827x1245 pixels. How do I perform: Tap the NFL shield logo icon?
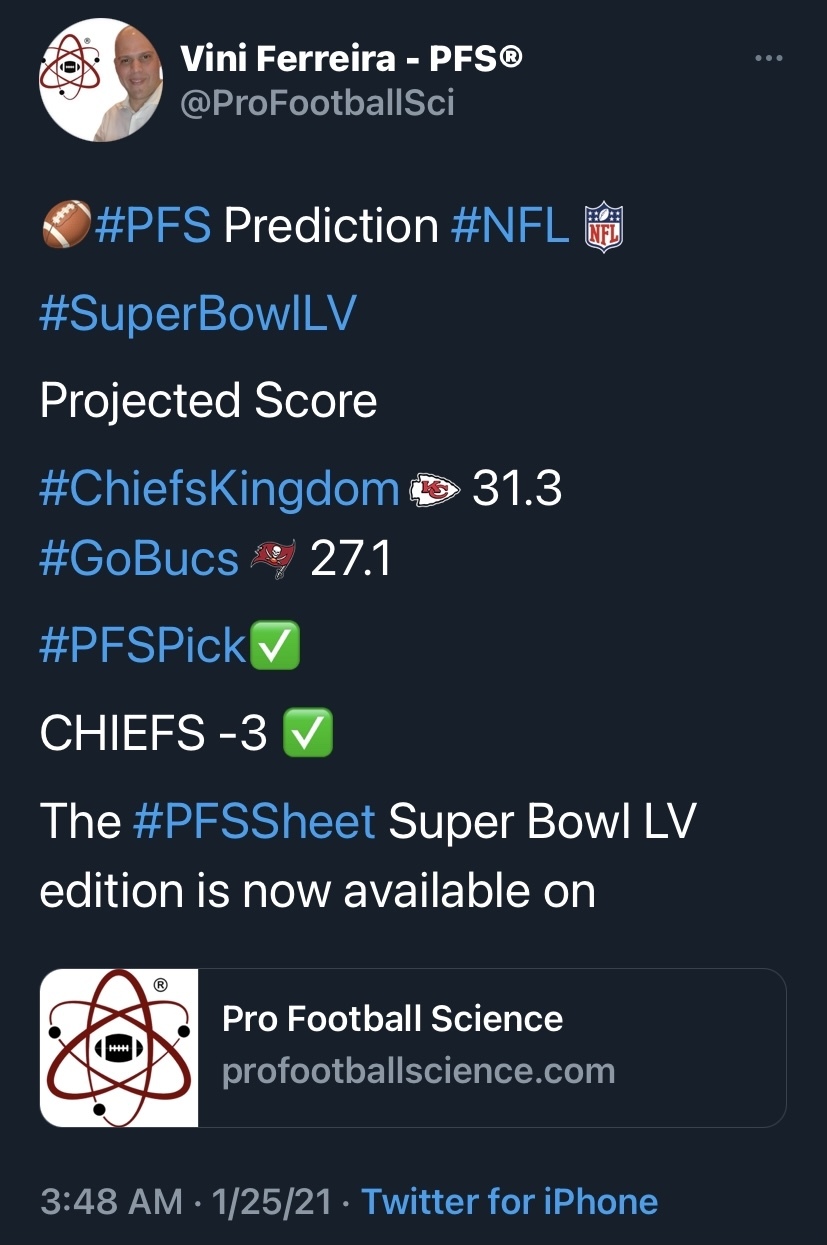click(x=603, y=226)
